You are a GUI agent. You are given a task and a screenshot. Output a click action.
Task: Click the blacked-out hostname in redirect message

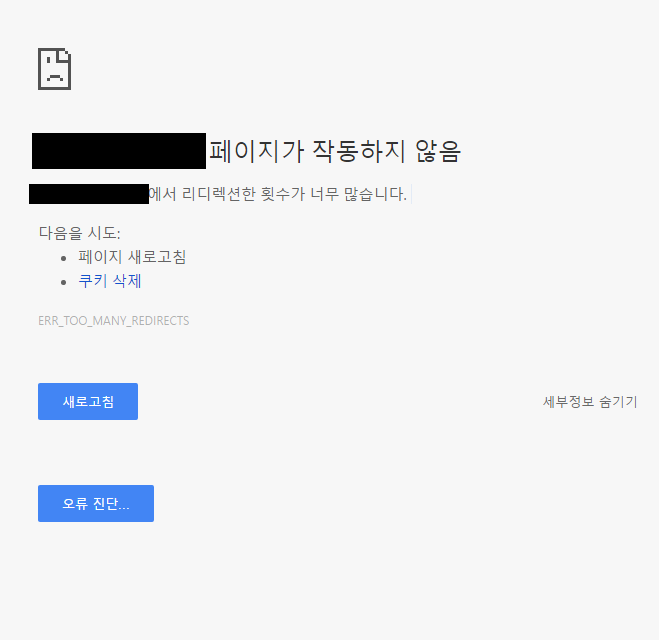pyautogui.click(x=88, y=194)
